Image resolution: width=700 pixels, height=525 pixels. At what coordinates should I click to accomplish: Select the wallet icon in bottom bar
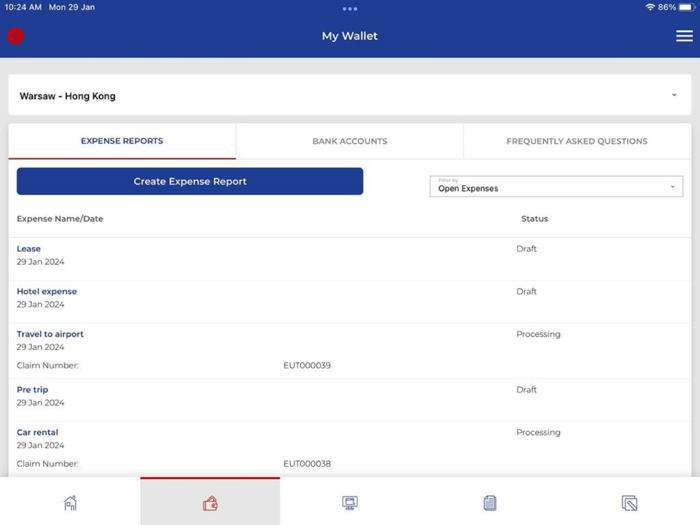coord(210,503)
